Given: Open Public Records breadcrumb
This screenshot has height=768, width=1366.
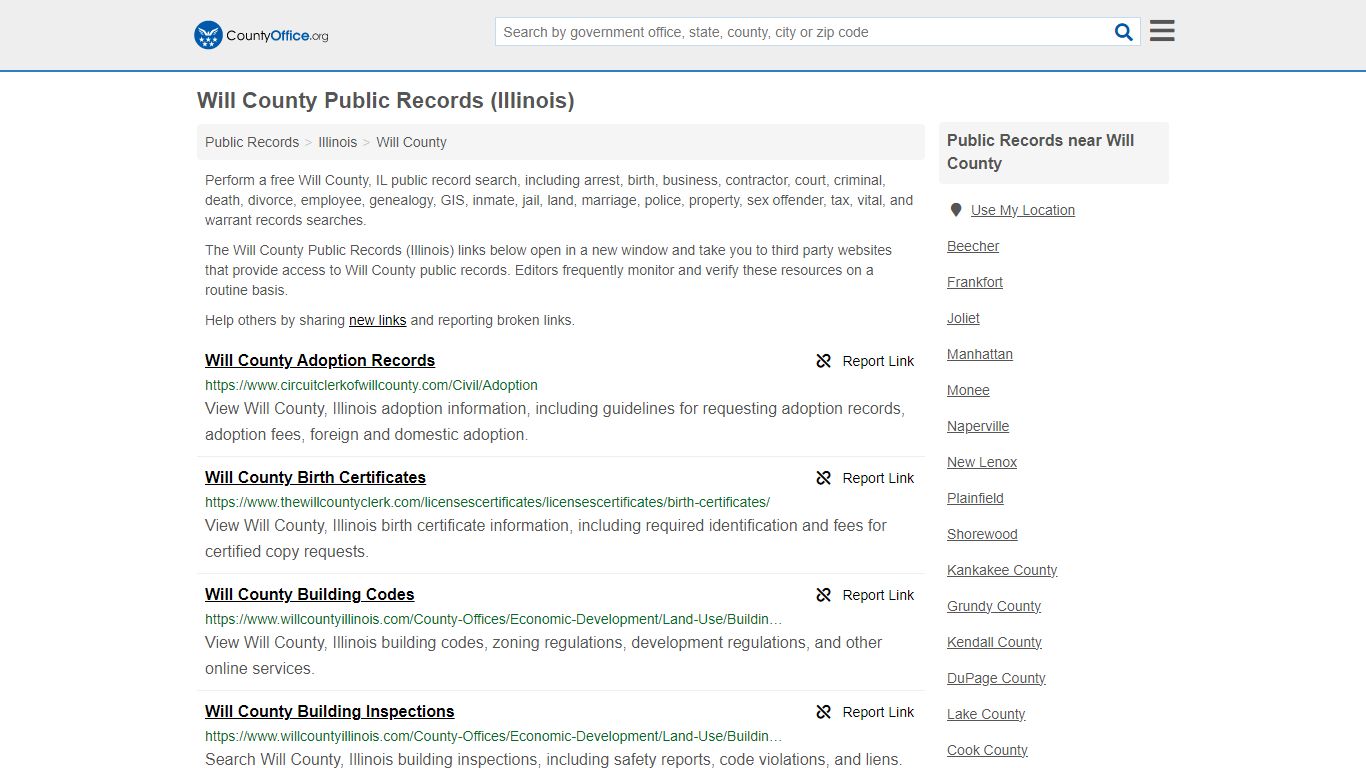Looking at the screenshot, I should [x=252, y=142].
